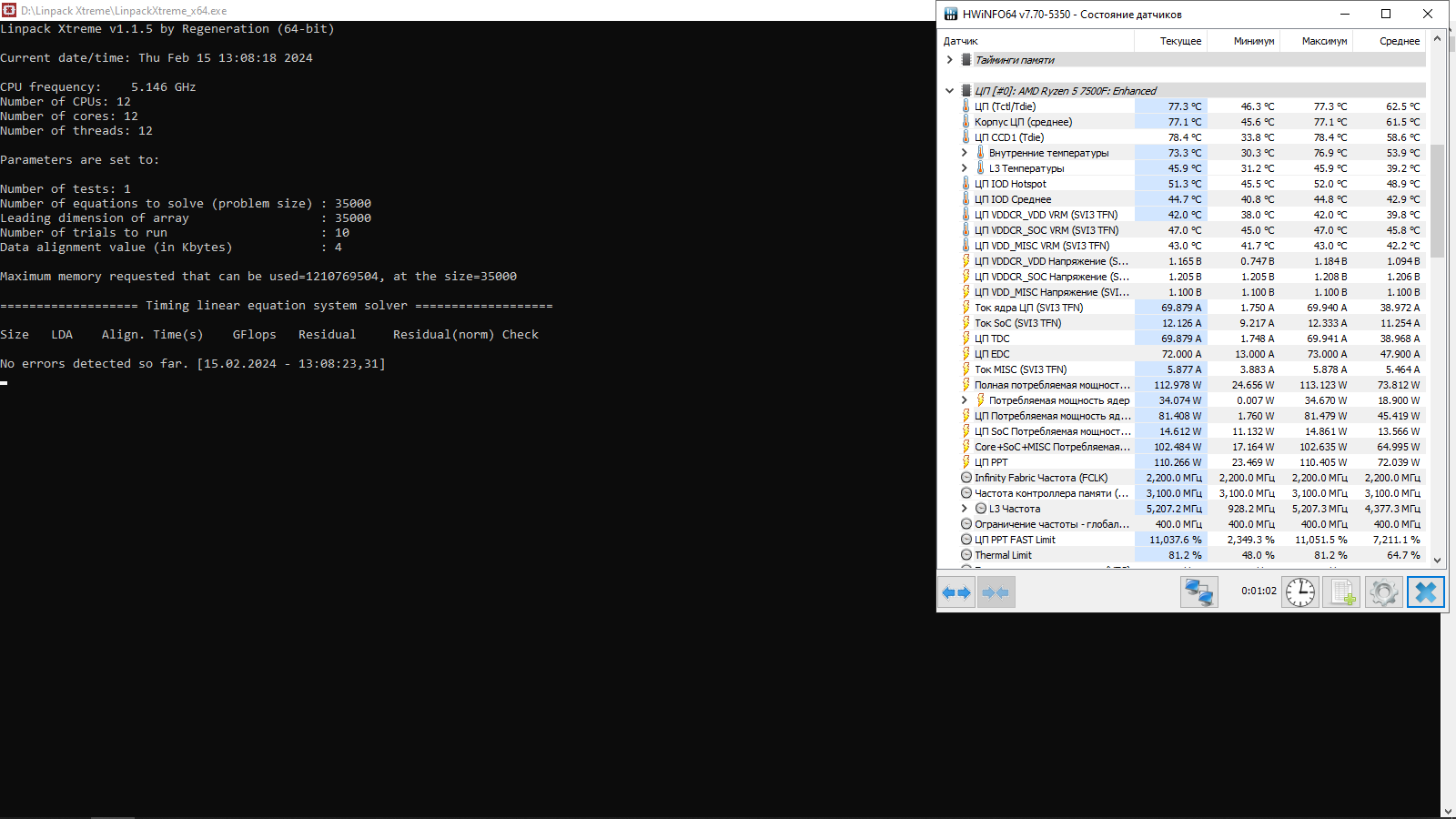Click the thermometer icon beside ЦП IOD Среднее
The image size is (1456, 819).
coord(966,199)
